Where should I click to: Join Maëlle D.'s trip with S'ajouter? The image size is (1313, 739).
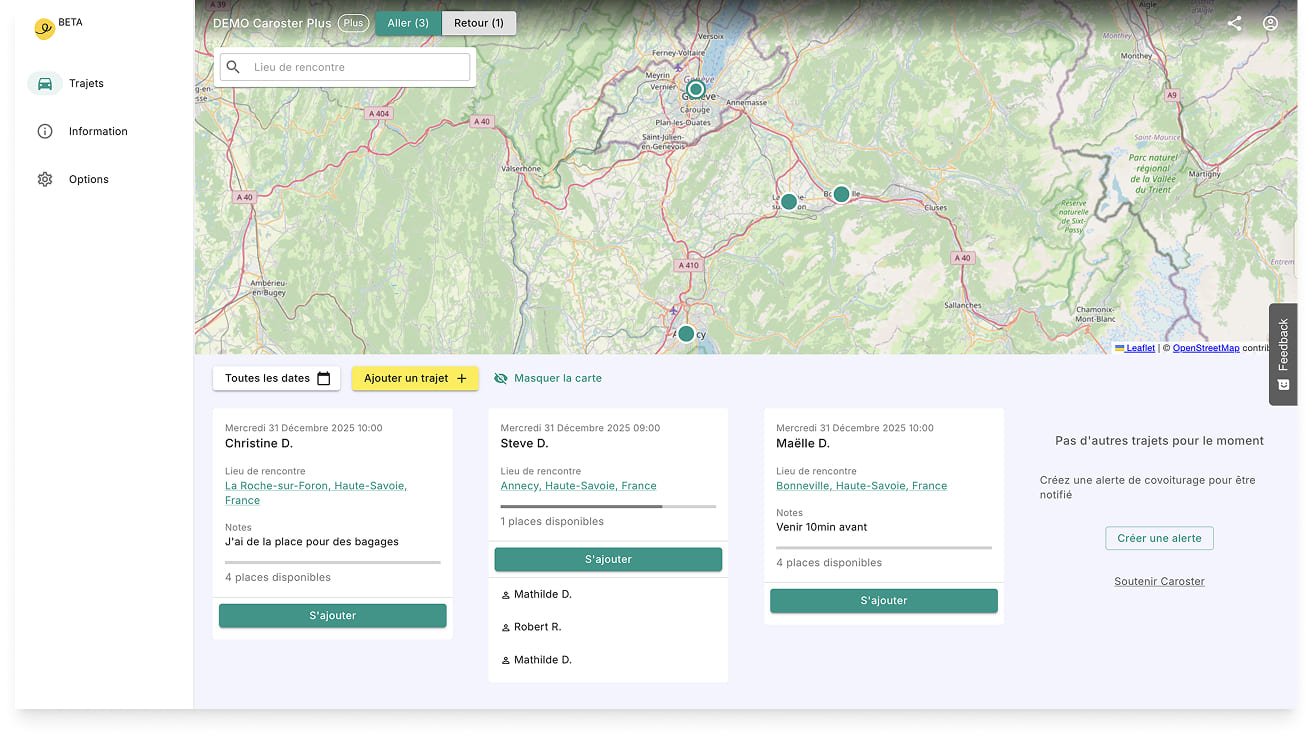click(x=884, y=601)
